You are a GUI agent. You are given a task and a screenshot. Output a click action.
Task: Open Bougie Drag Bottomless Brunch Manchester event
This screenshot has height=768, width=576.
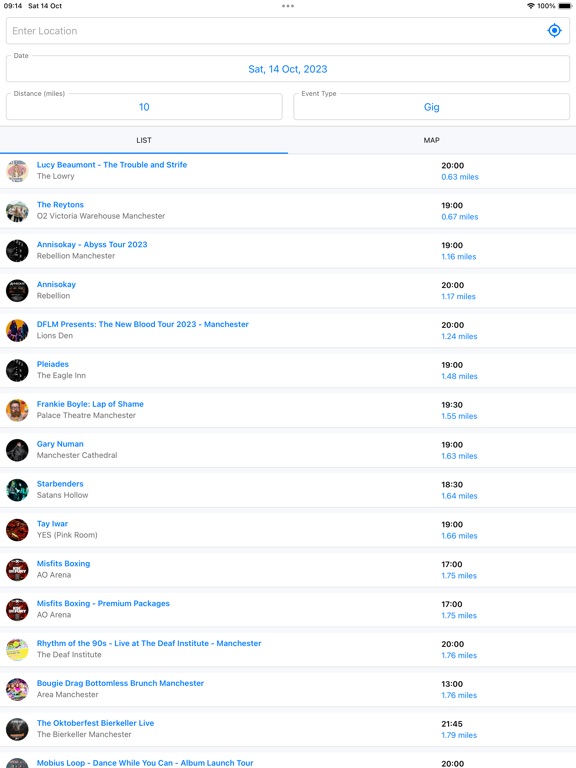(120, 683)
